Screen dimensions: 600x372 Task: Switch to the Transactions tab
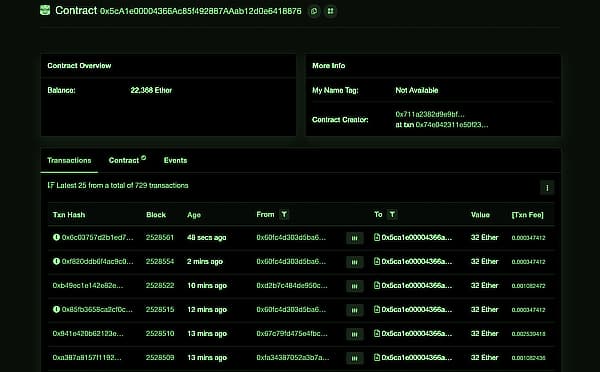click(69, 160)
